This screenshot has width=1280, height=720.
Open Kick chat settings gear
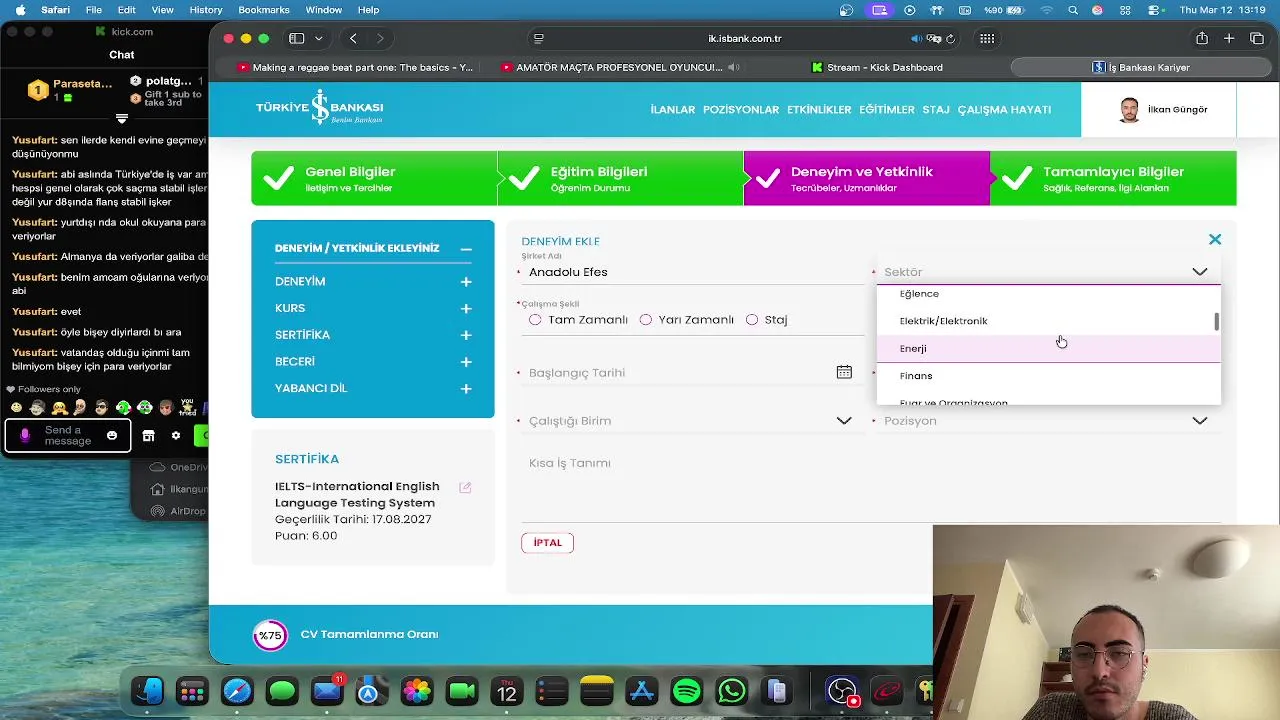pos(176,435)
